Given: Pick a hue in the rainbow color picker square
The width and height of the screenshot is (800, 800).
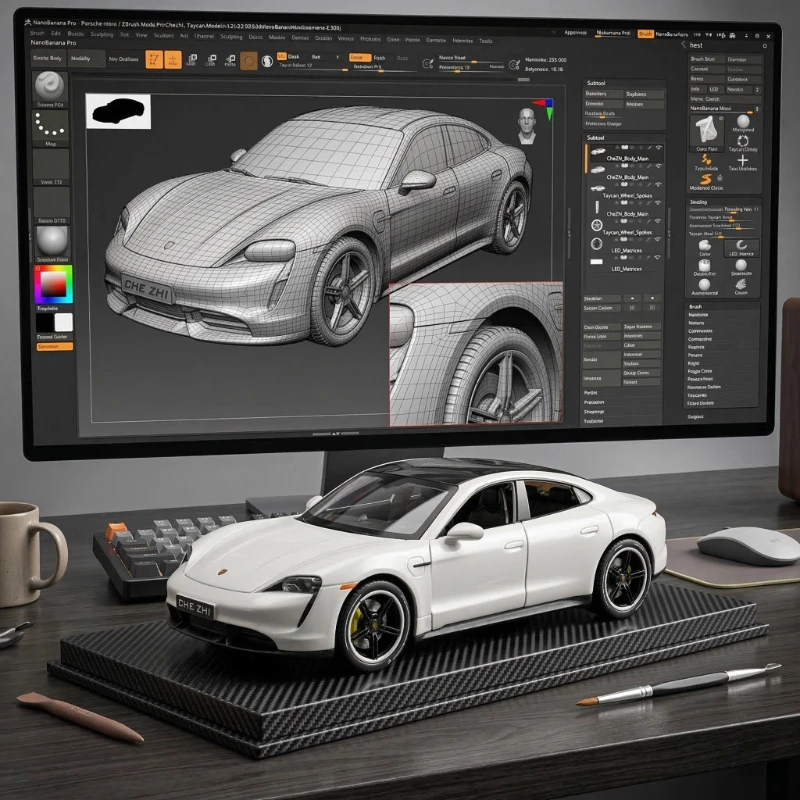Looking at the screenshot, I should (x=54, y=284).
